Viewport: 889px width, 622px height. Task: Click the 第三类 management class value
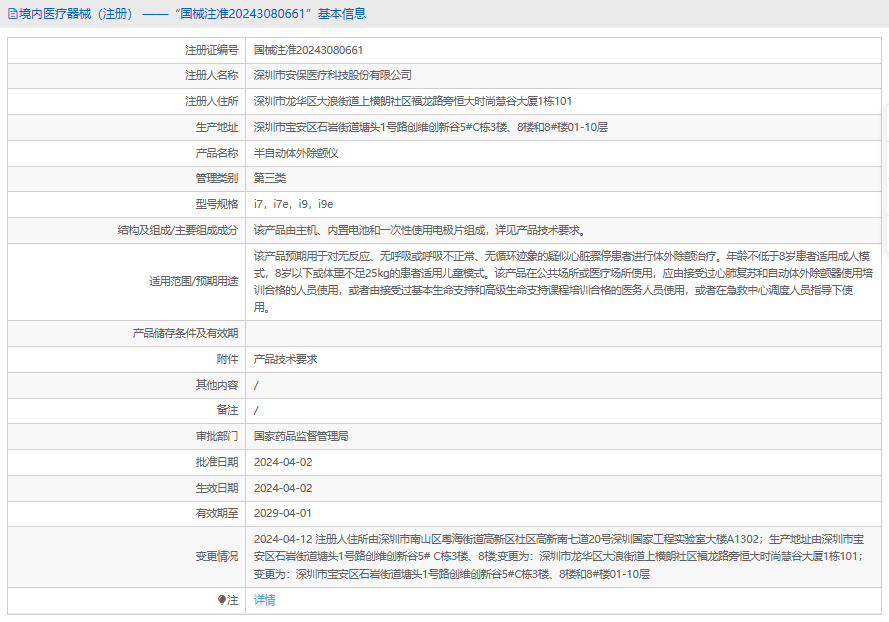(270, 178)
